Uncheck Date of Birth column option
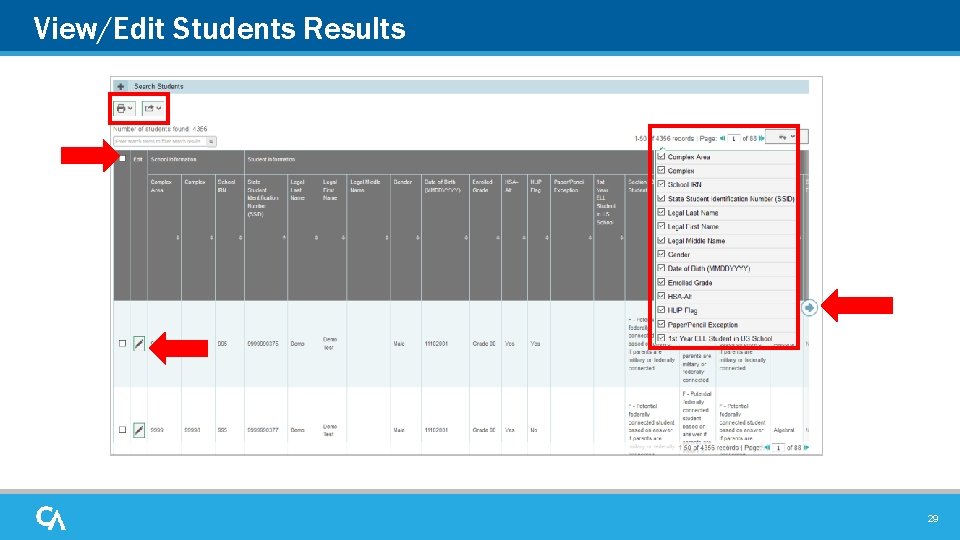960x540 pixels. pos(661,268)
